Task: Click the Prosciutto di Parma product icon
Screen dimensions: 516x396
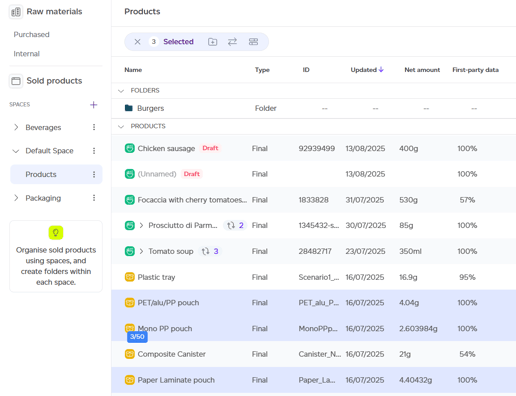Action: coord(130,226)
